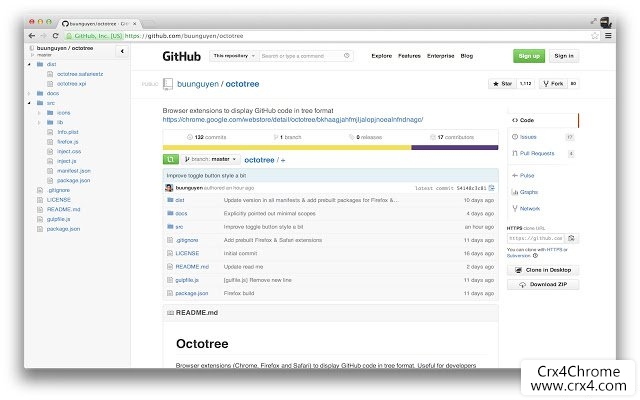Collapse the dist folder in the tree
The image size is (640, 400).
pyautogui.click(x=29, y=64)
